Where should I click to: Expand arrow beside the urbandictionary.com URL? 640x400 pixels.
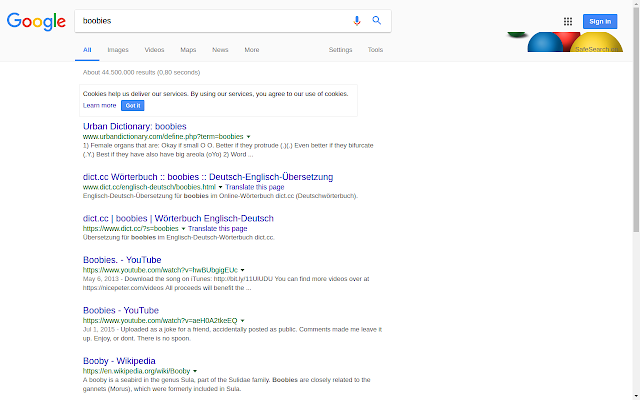(248, 137)
